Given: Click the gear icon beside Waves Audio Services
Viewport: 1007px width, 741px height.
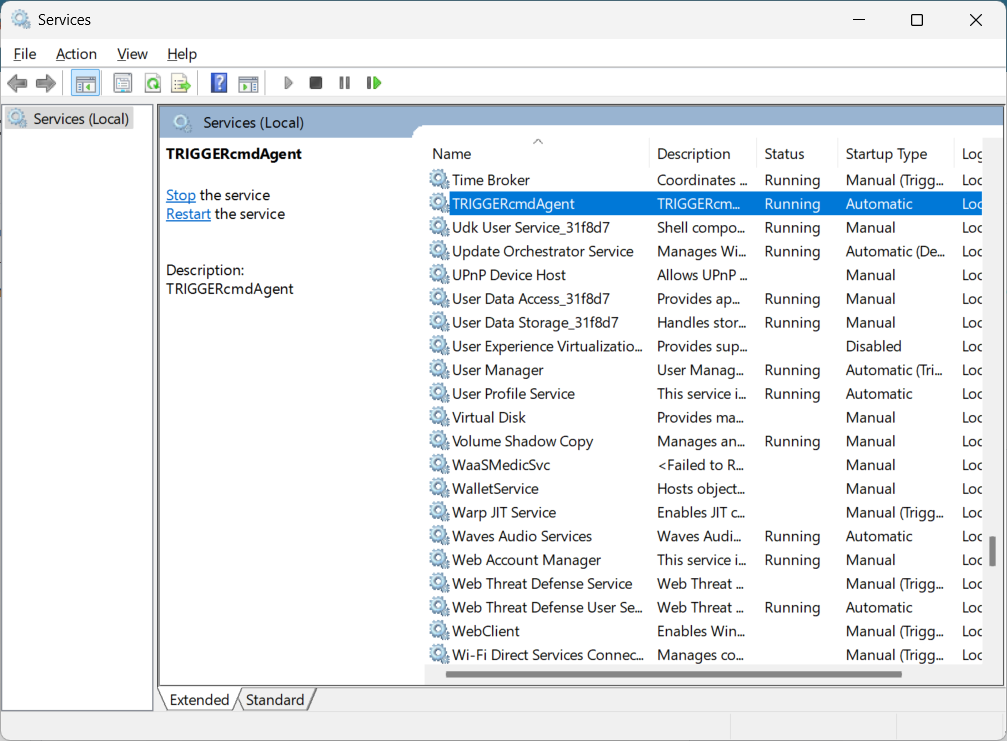Looking at the screenshot, I should (x=439, y=535).
